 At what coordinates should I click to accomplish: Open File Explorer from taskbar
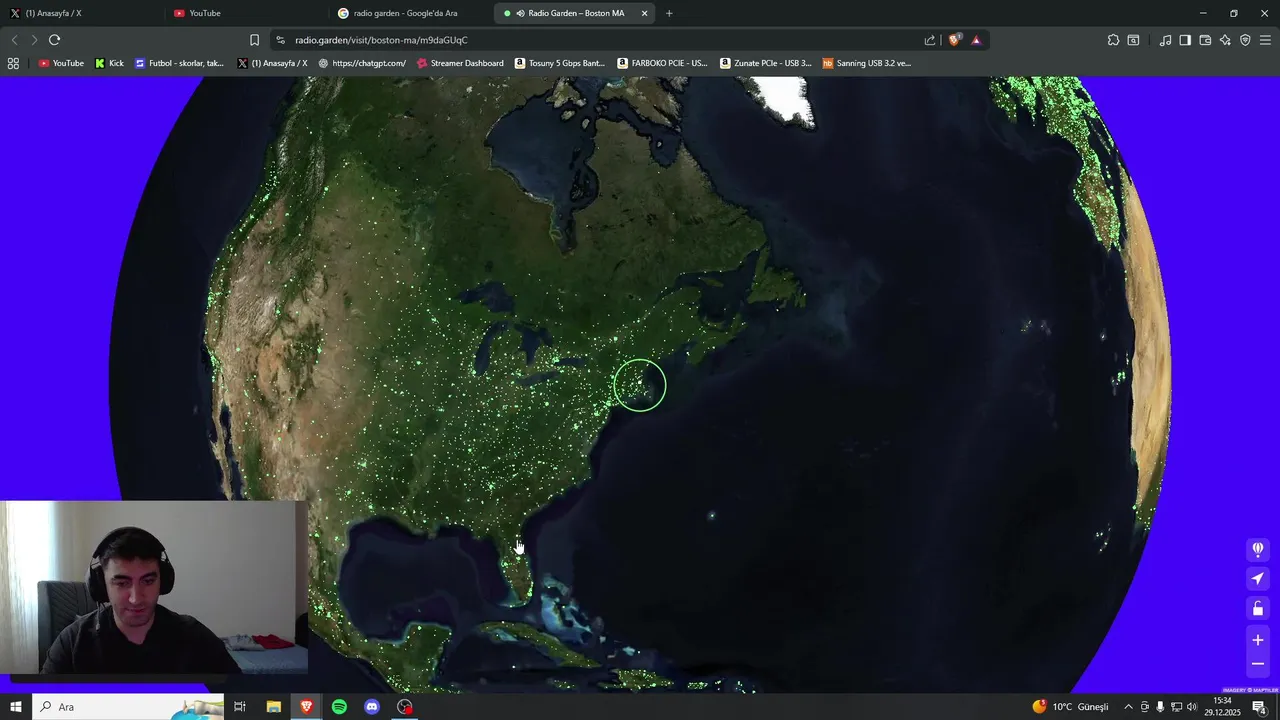[x=273, y=707]
